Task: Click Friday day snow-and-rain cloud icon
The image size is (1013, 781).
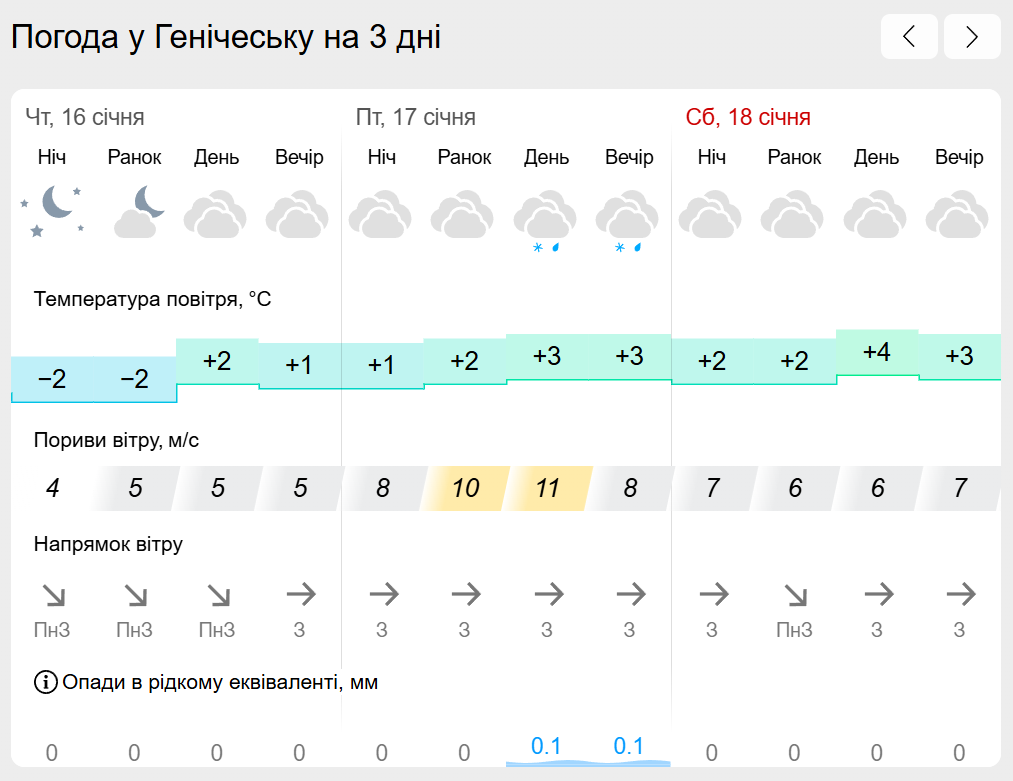Action: pos(545,220)
